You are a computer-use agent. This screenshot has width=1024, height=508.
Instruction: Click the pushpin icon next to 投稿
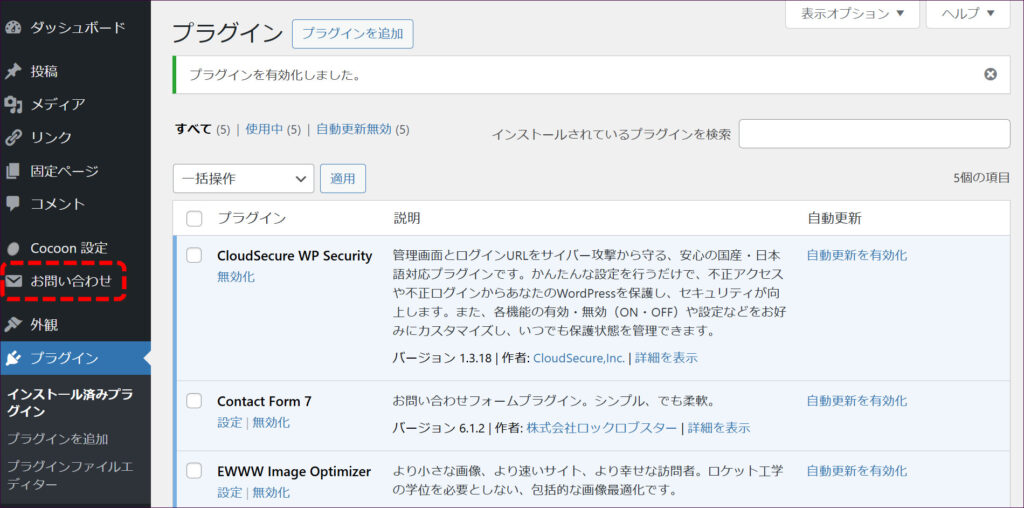(x=13, y=71)
